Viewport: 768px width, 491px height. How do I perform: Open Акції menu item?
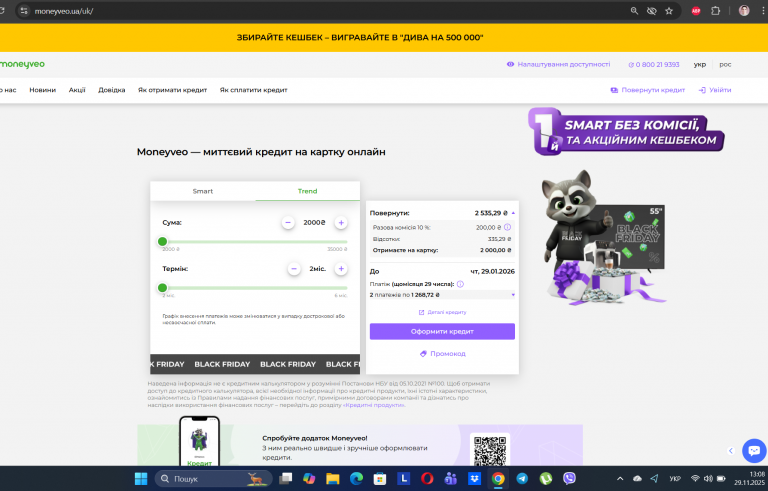[77, 90]
